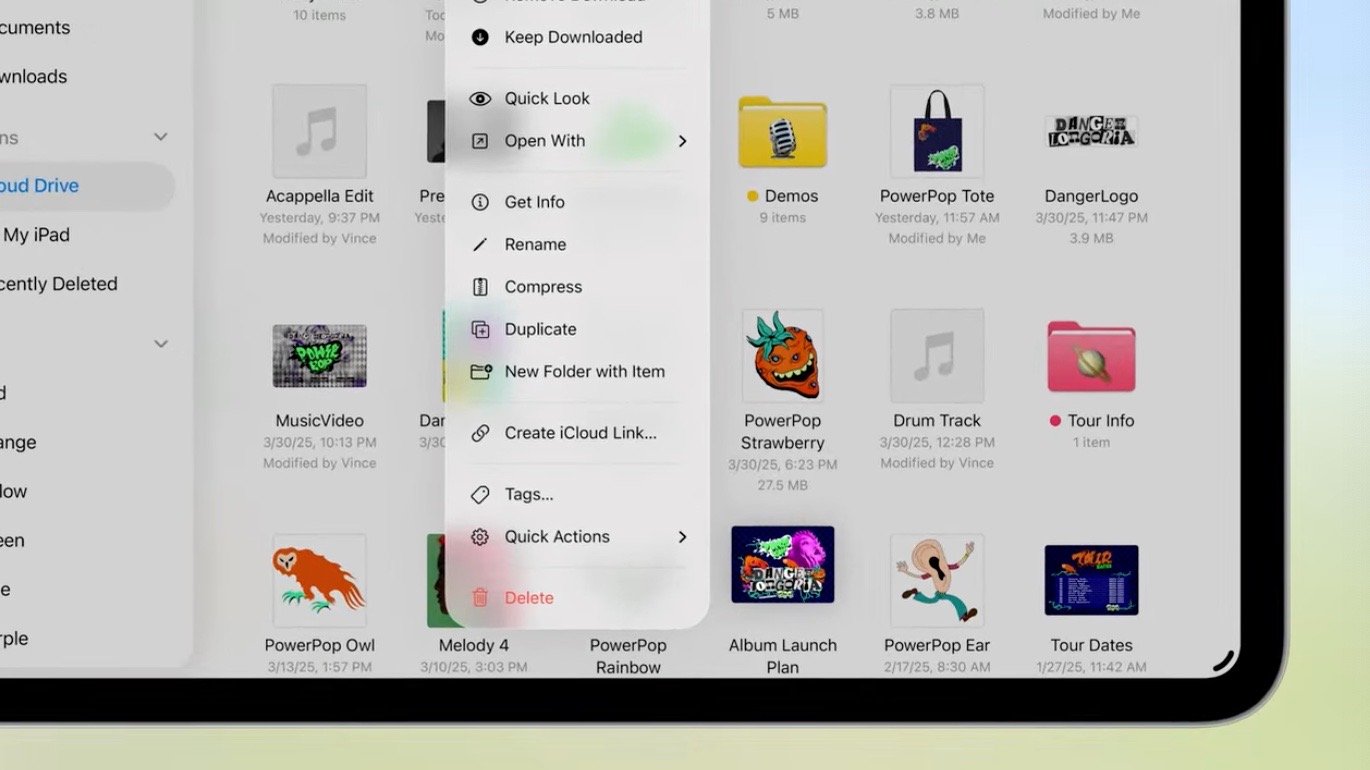The width and height of the screenshot is (1370, 770).
Task: Select Create iCloud Link… menu entry
Action: [x=578, y=433]
